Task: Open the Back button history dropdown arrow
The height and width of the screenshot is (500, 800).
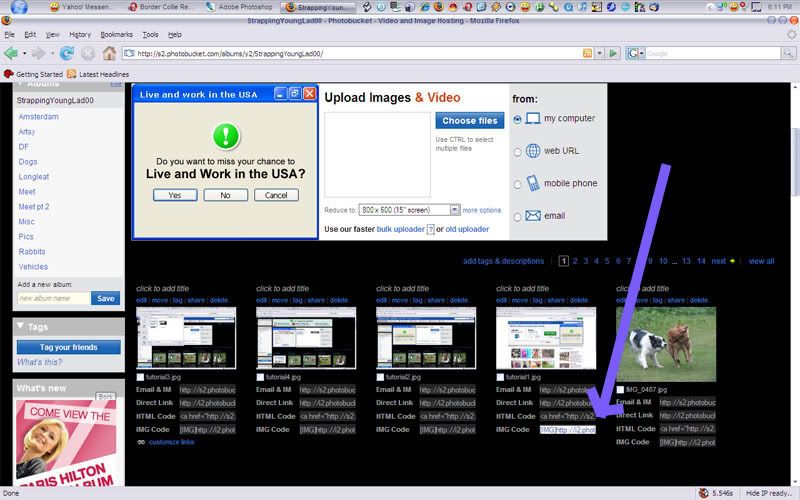Action: [24, 53]
